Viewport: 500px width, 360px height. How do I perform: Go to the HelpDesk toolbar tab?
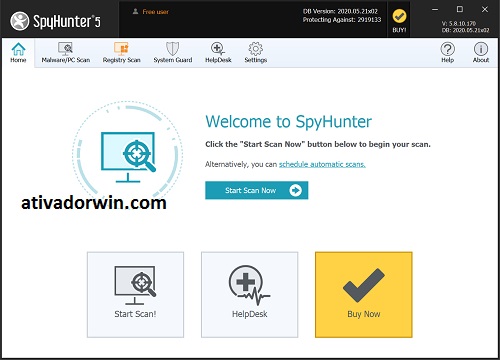pos(218,53)
